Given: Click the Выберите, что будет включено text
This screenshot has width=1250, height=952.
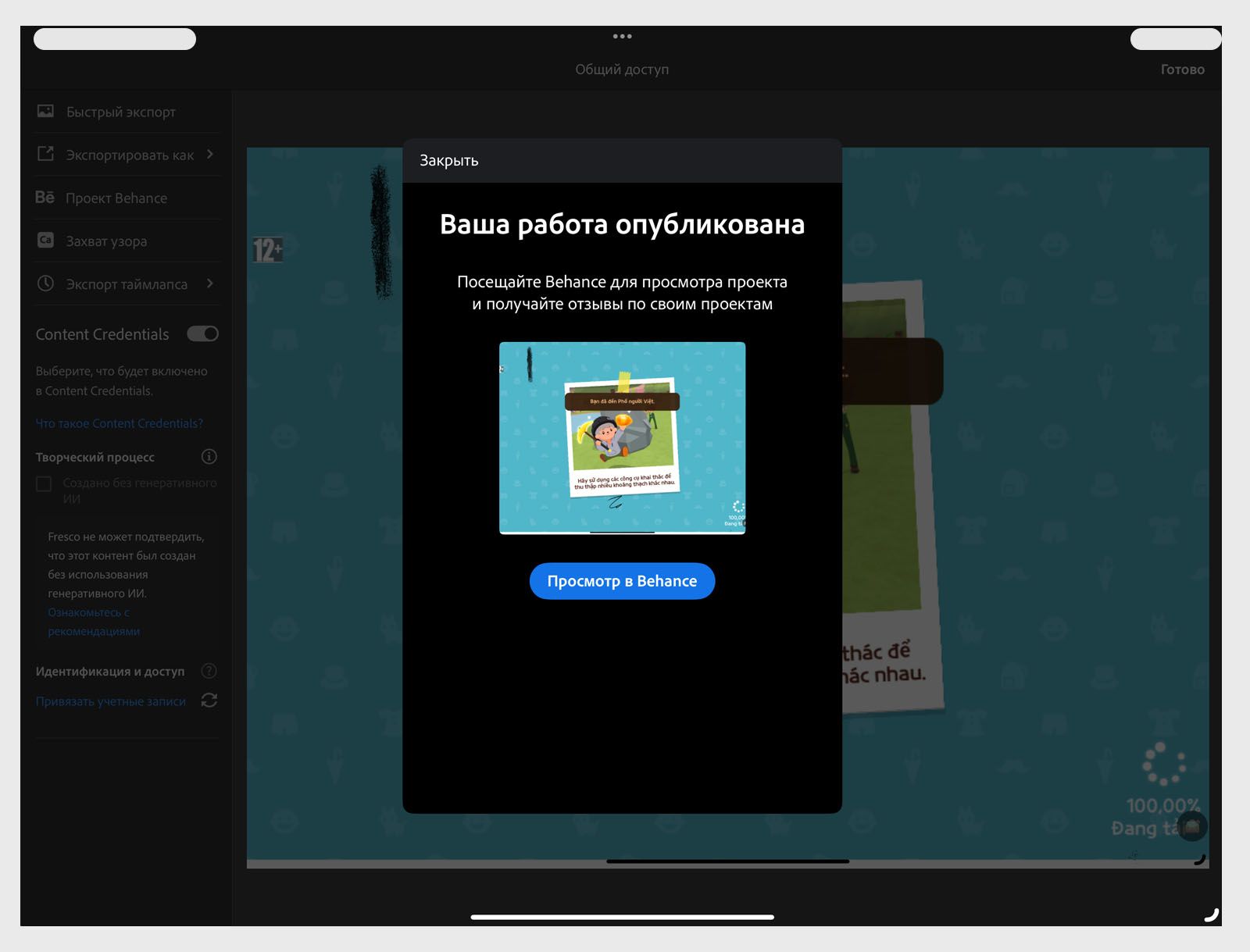Looking at the screenshot, I should point(122,381).
